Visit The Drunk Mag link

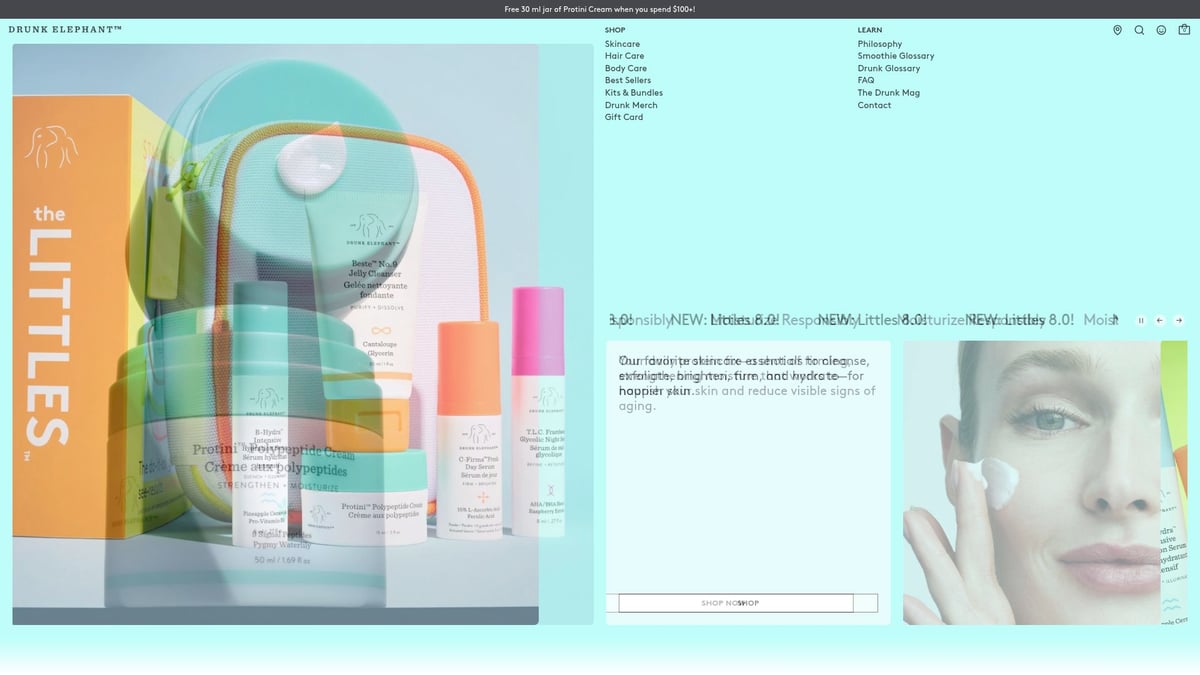click(x=889, y=93)
